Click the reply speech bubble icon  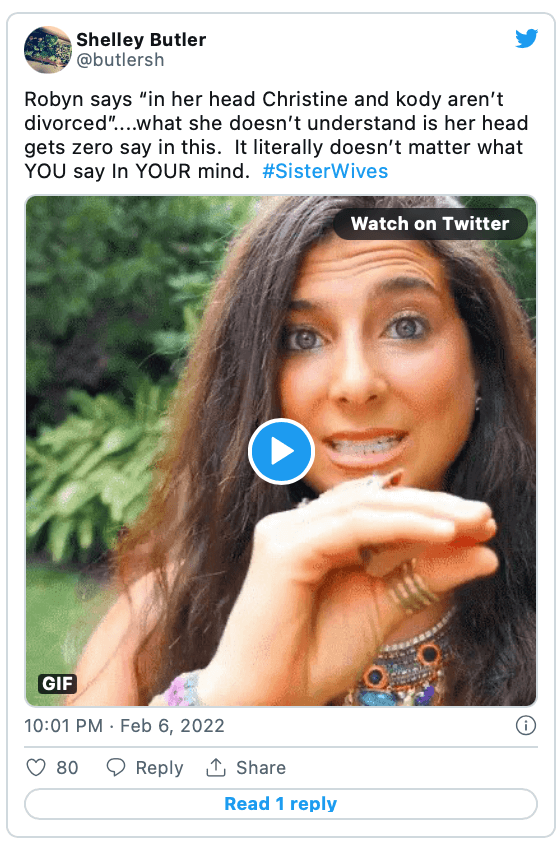tap(116, 767)
